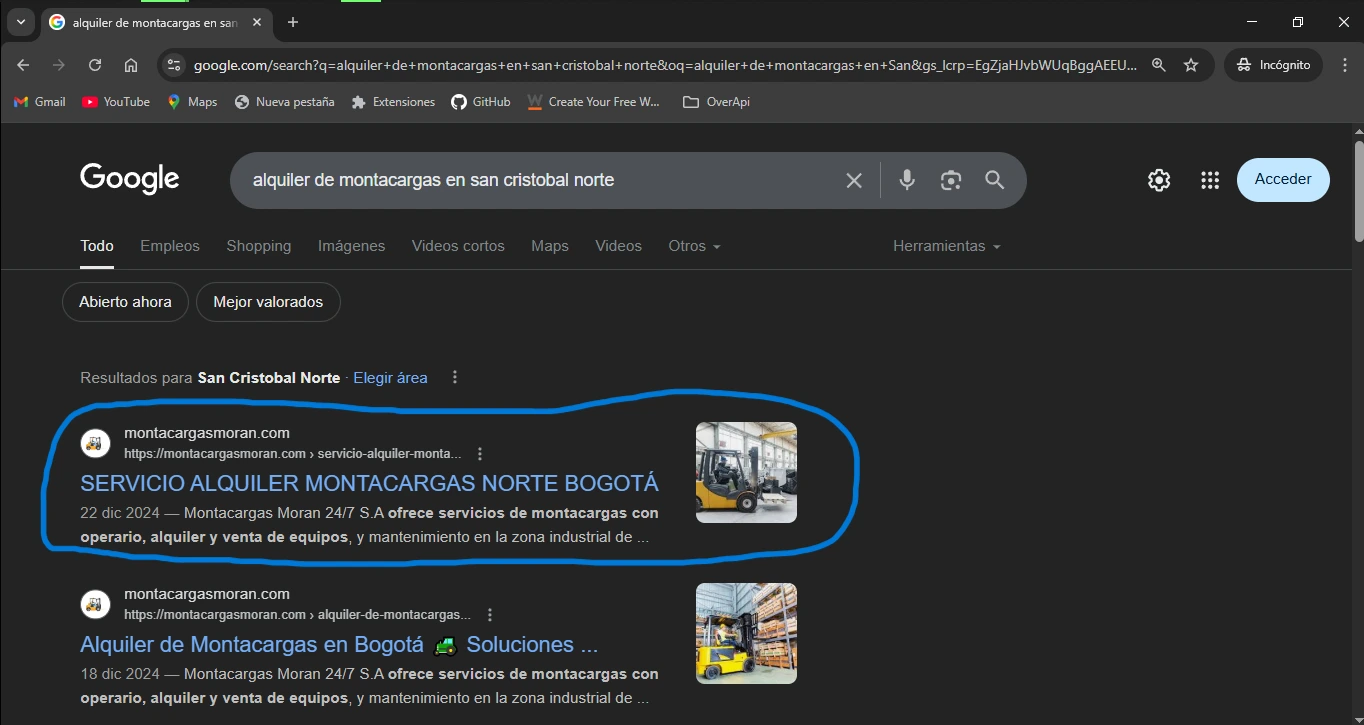The width and height of the screenshot is (1364, 725).
Task: Close the current search results tab
Action: 258,22
